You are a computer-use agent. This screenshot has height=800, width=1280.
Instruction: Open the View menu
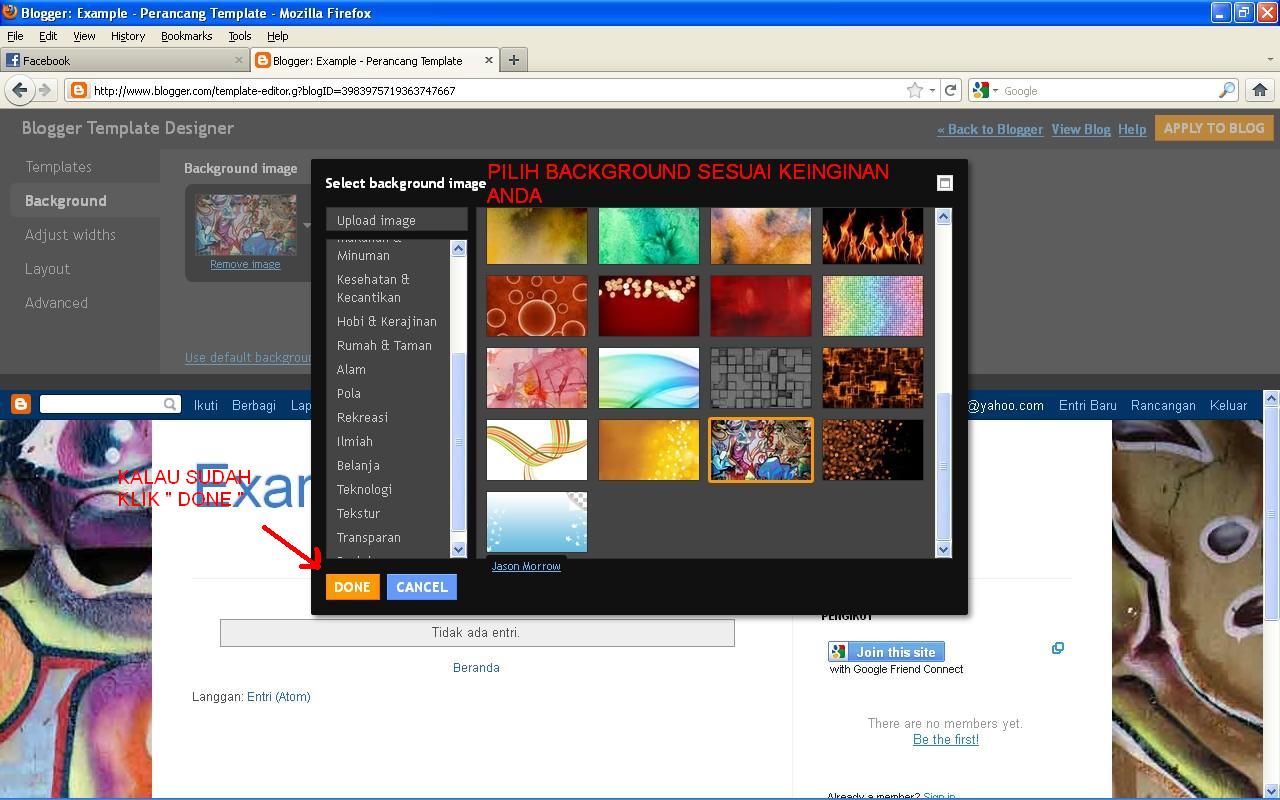click(x=84, y=36)
